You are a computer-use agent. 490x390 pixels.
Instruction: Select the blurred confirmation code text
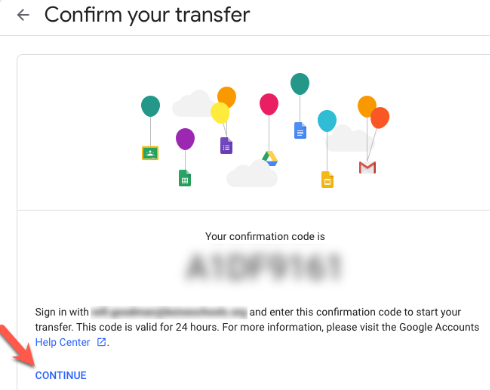[x=263, y=267]
